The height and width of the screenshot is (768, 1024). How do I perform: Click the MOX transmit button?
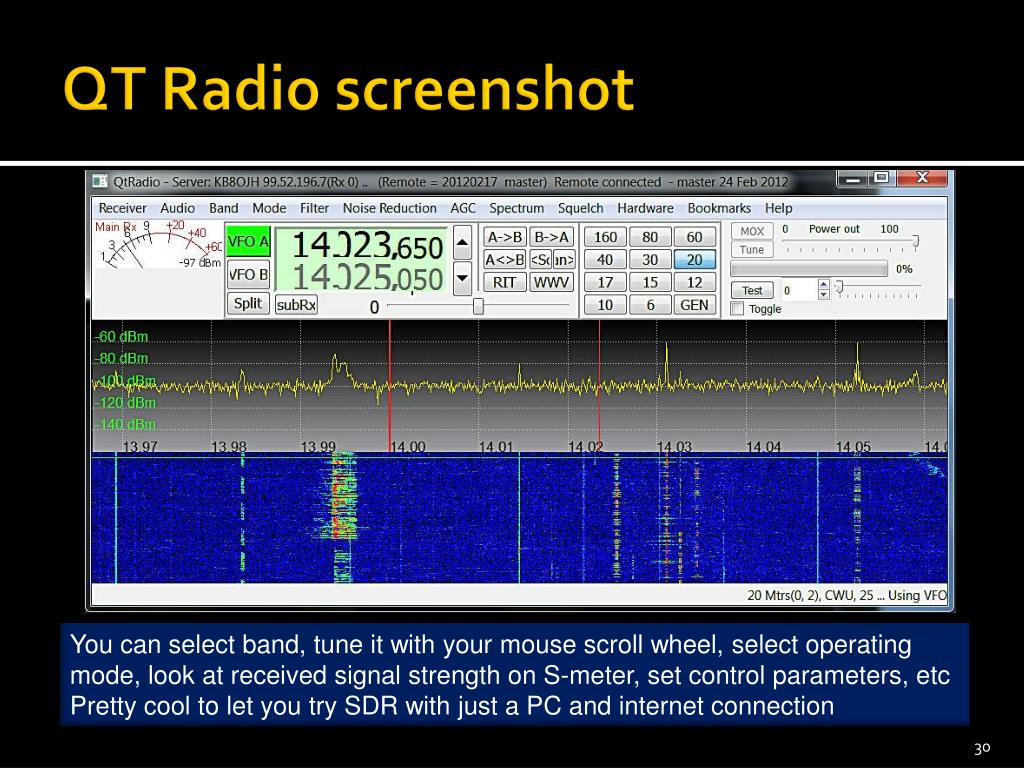coord(752,231)
